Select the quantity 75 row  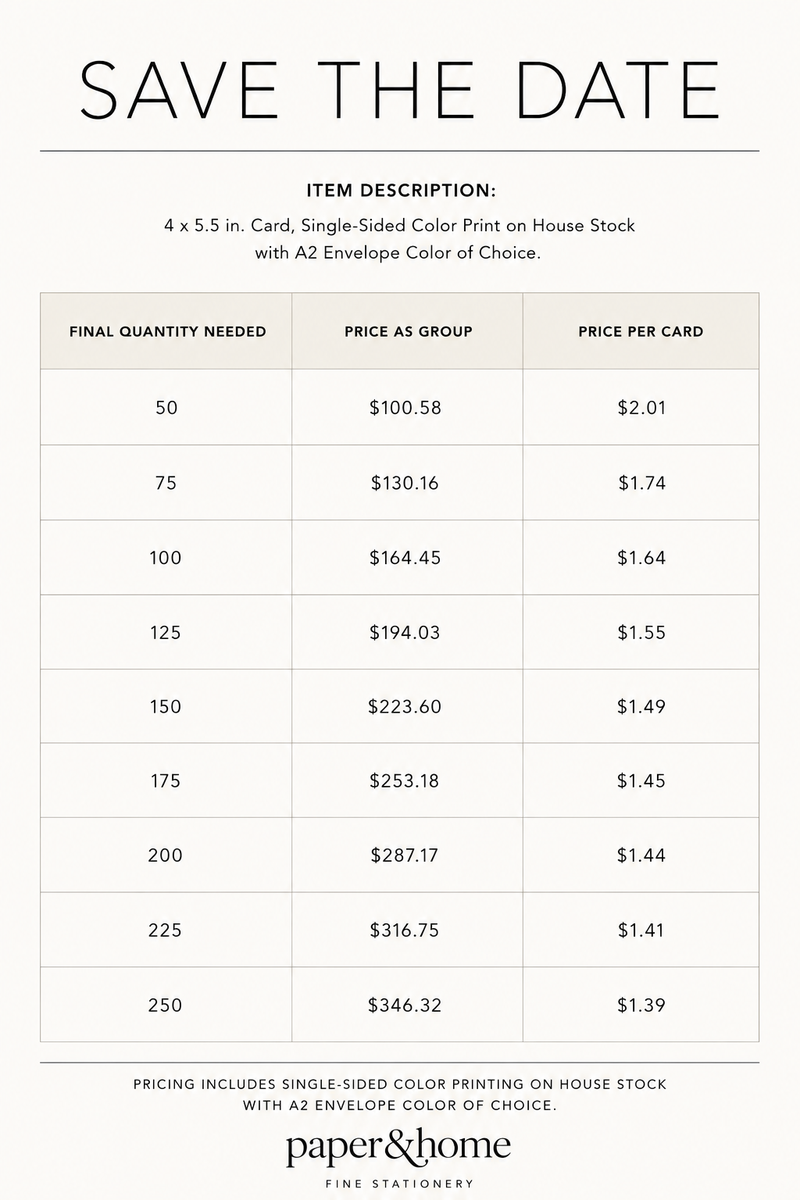click(400, 482)
